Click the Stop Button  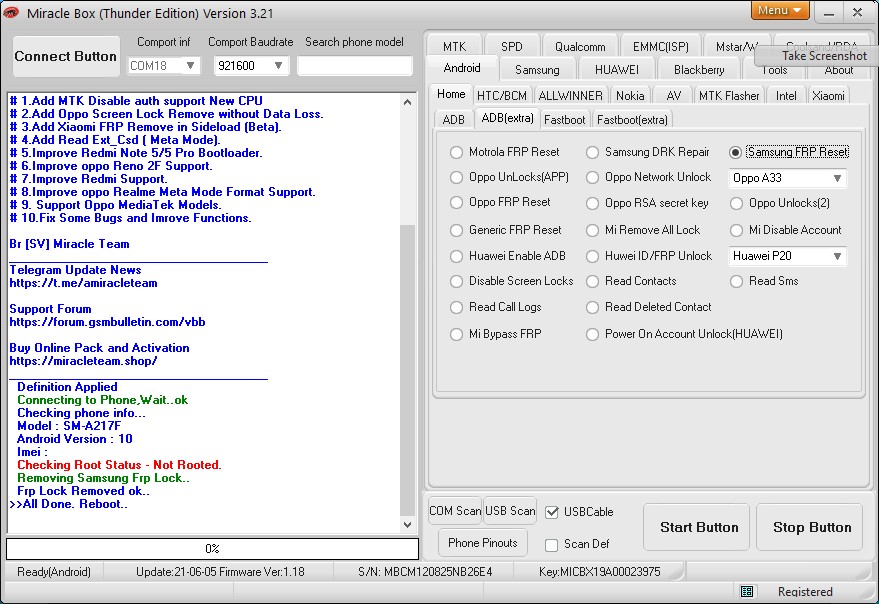(x=809, y=527)
